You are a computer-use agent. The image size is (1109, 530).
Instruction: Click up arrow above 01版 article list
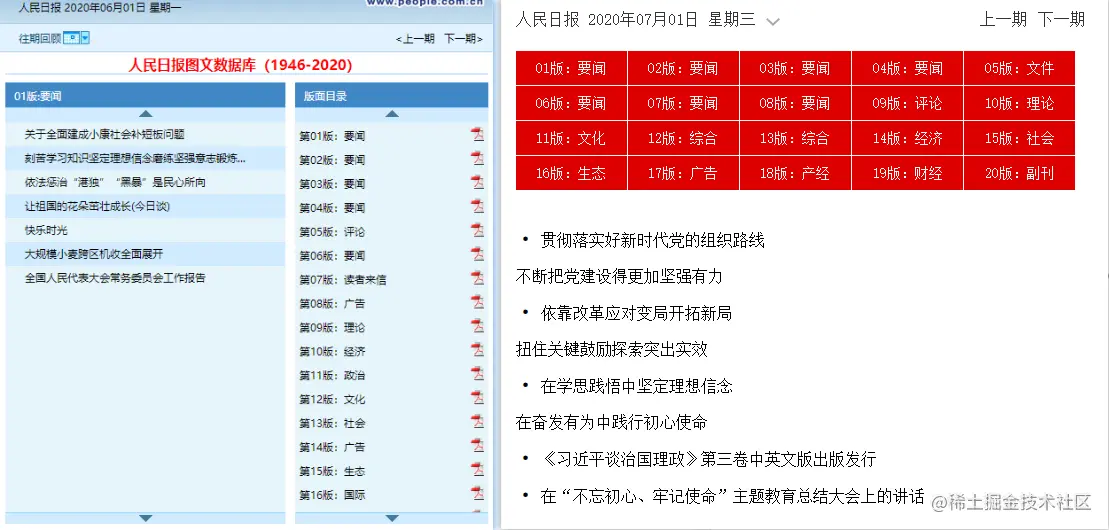tap(146, 113)
